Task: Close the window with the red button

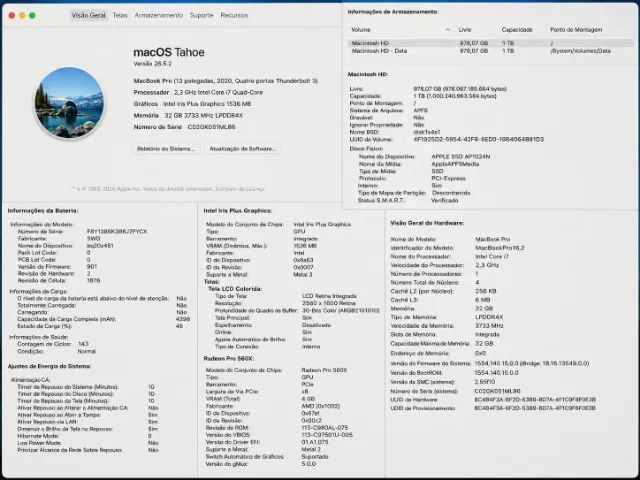Action: point(12,16)
